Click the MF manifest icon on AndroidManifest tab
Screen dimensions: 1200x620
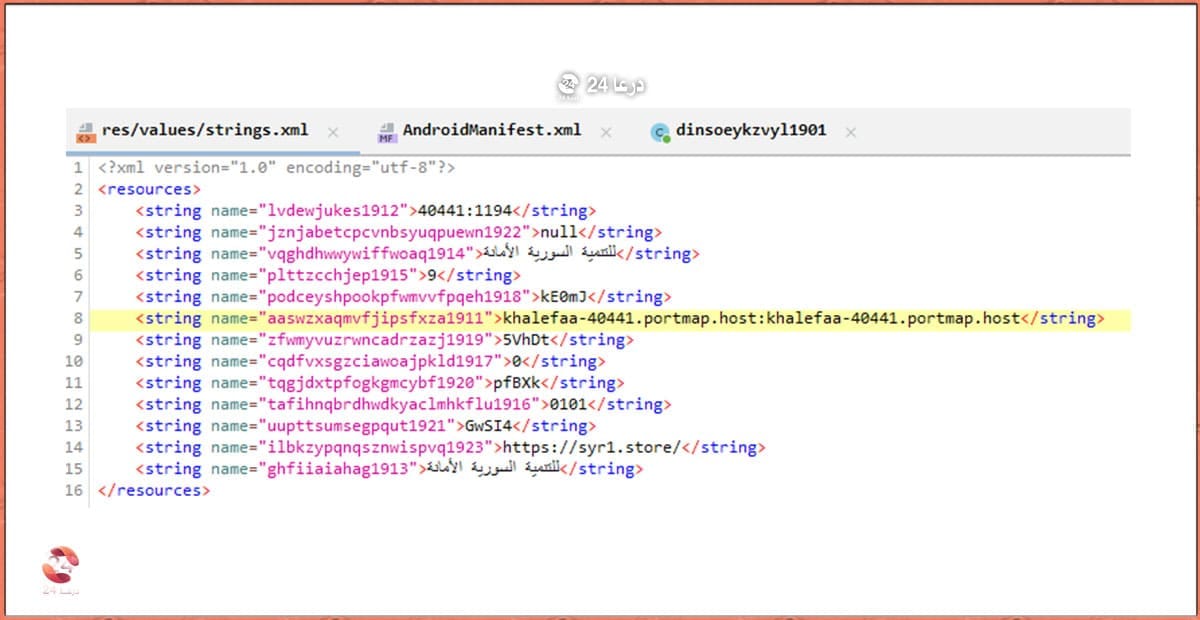point(388,132)
